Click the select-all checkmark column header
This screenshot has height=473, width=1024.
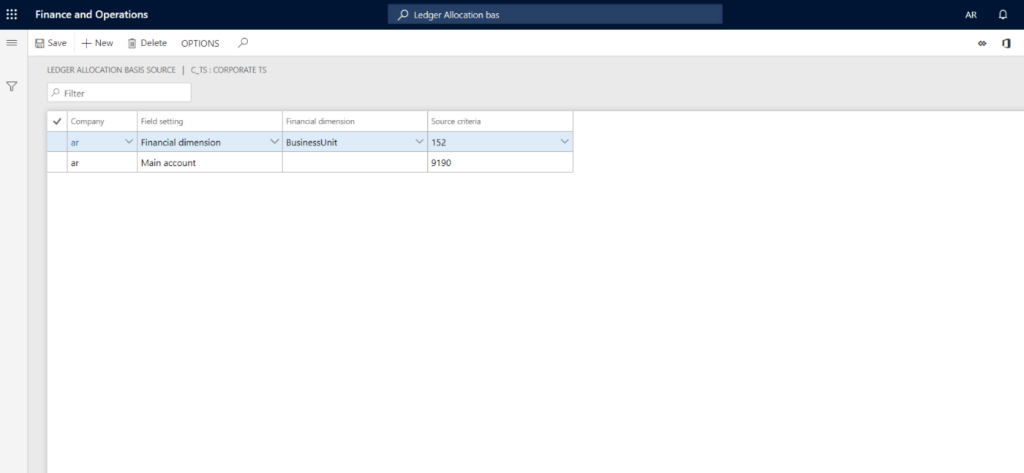pyautogui.click(x=57, y=121)
